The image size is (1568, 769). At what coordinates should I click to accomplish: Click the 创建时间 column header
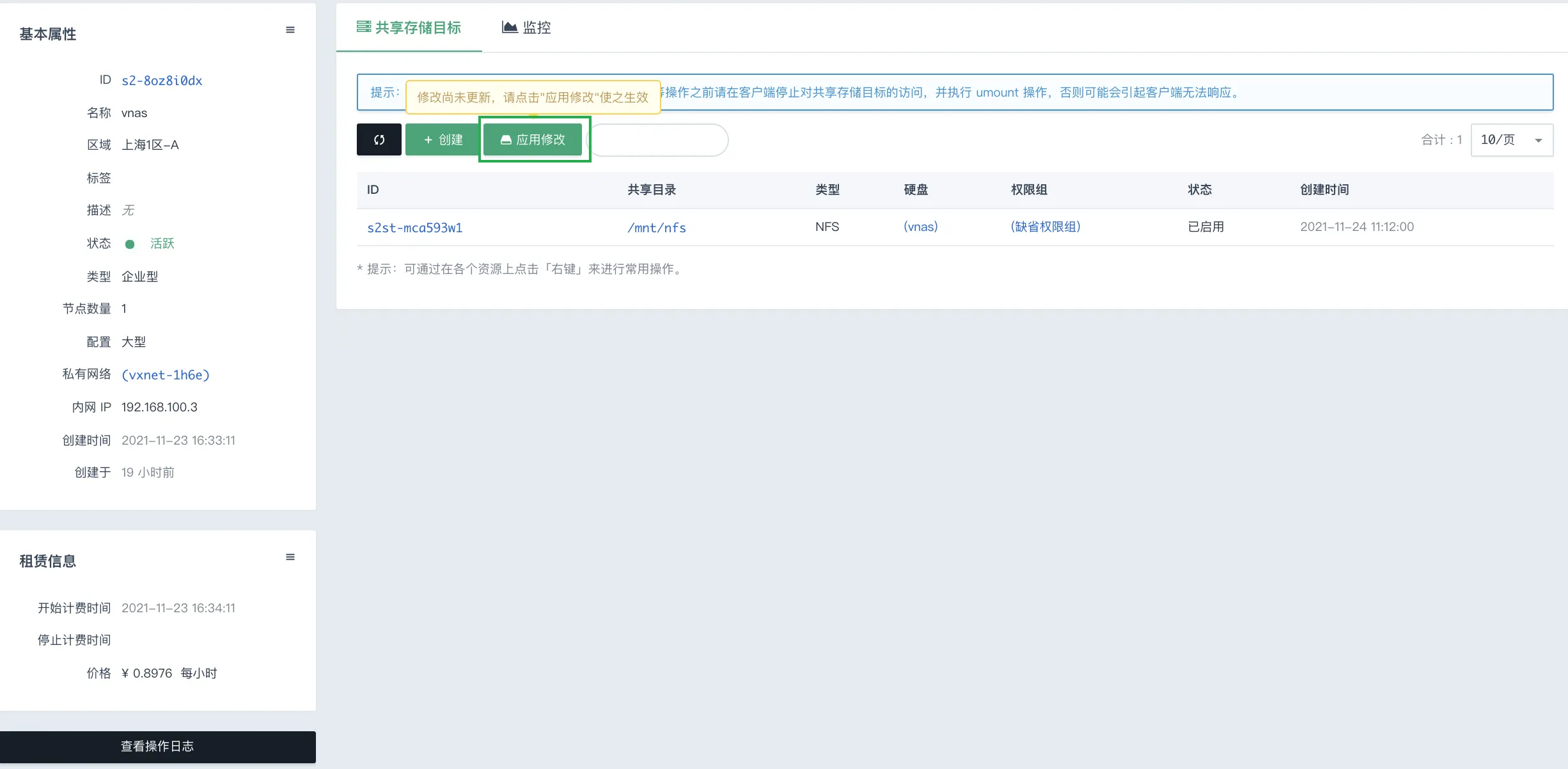tap(1324, 189)
